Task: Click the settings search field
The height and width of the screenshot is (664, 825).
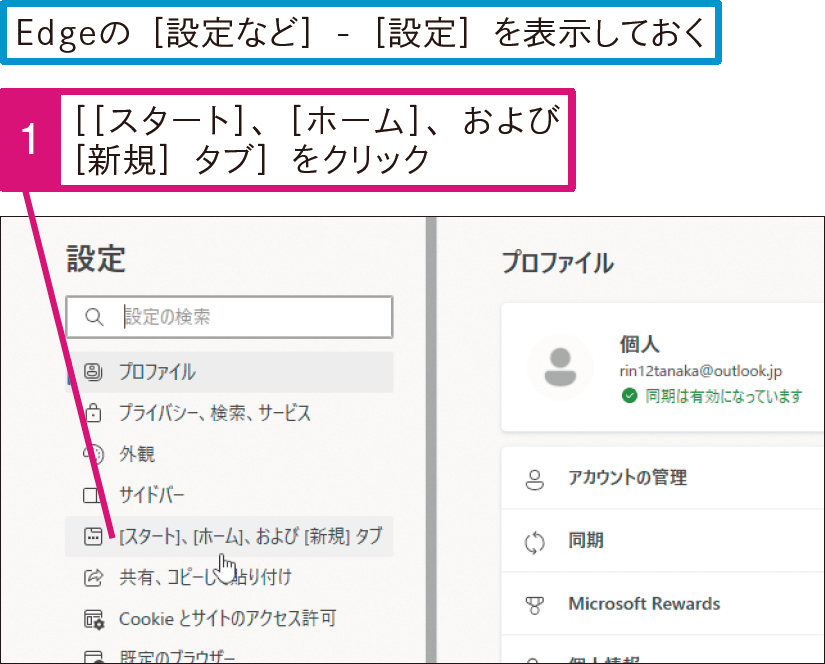Action: (229, 317)
